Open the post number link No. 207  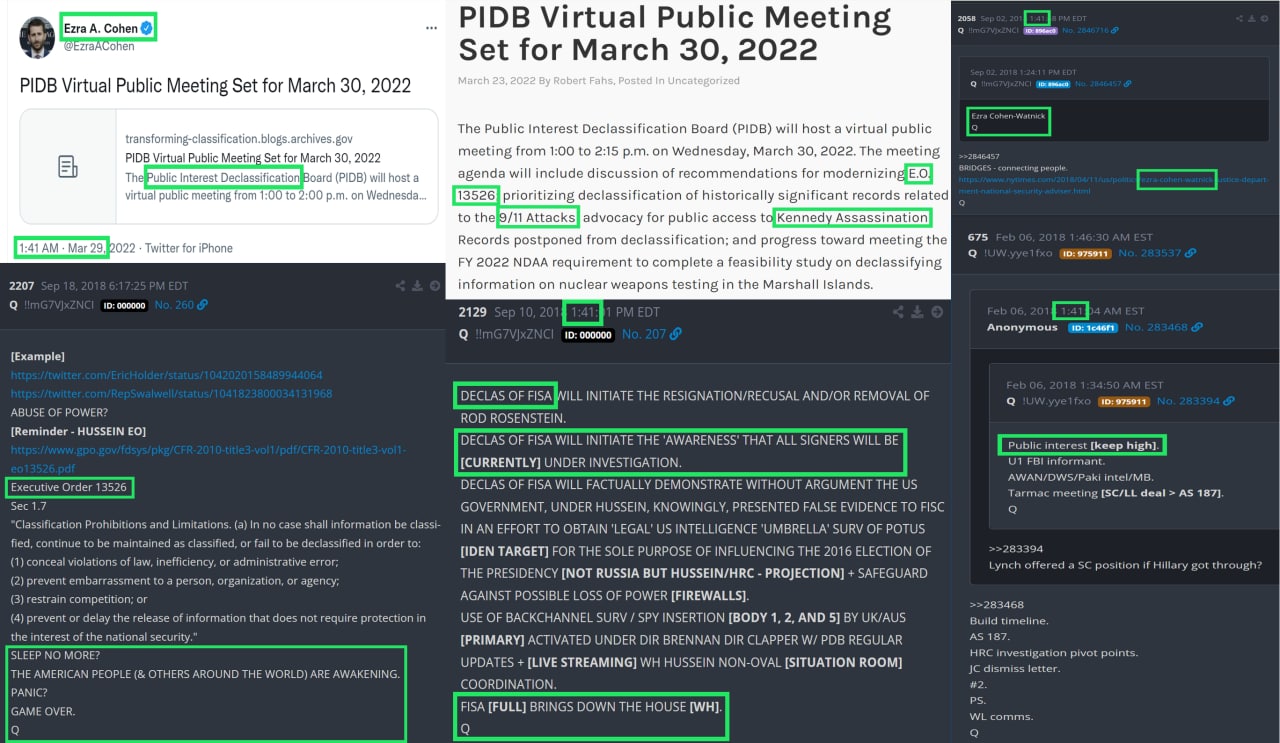coord(644,335)
